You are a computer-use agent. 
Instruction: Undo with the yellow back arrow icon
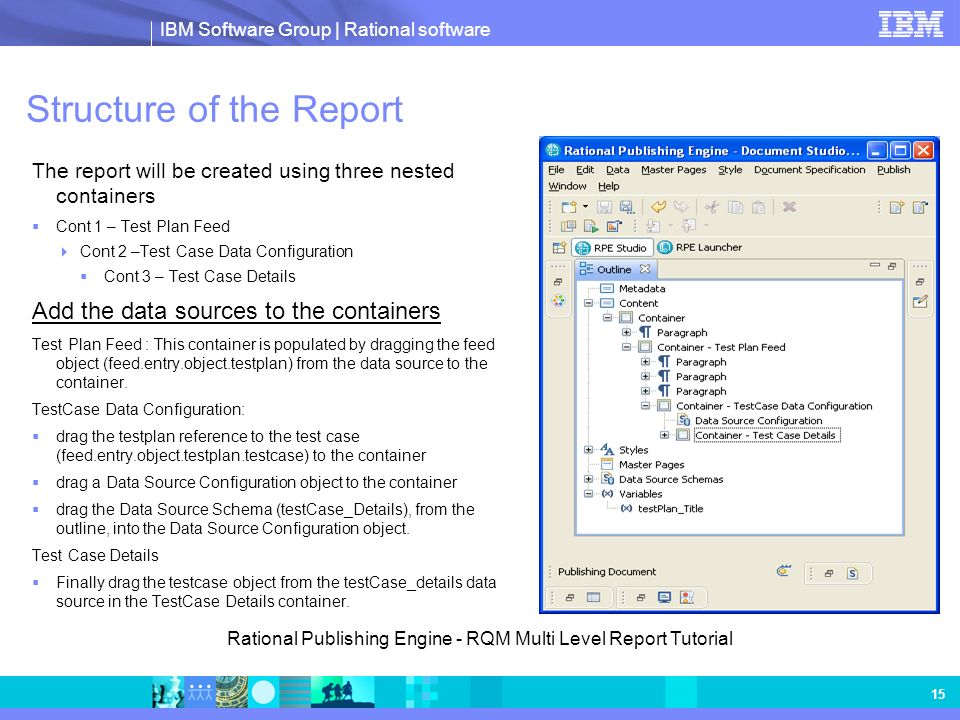point(658,207)
